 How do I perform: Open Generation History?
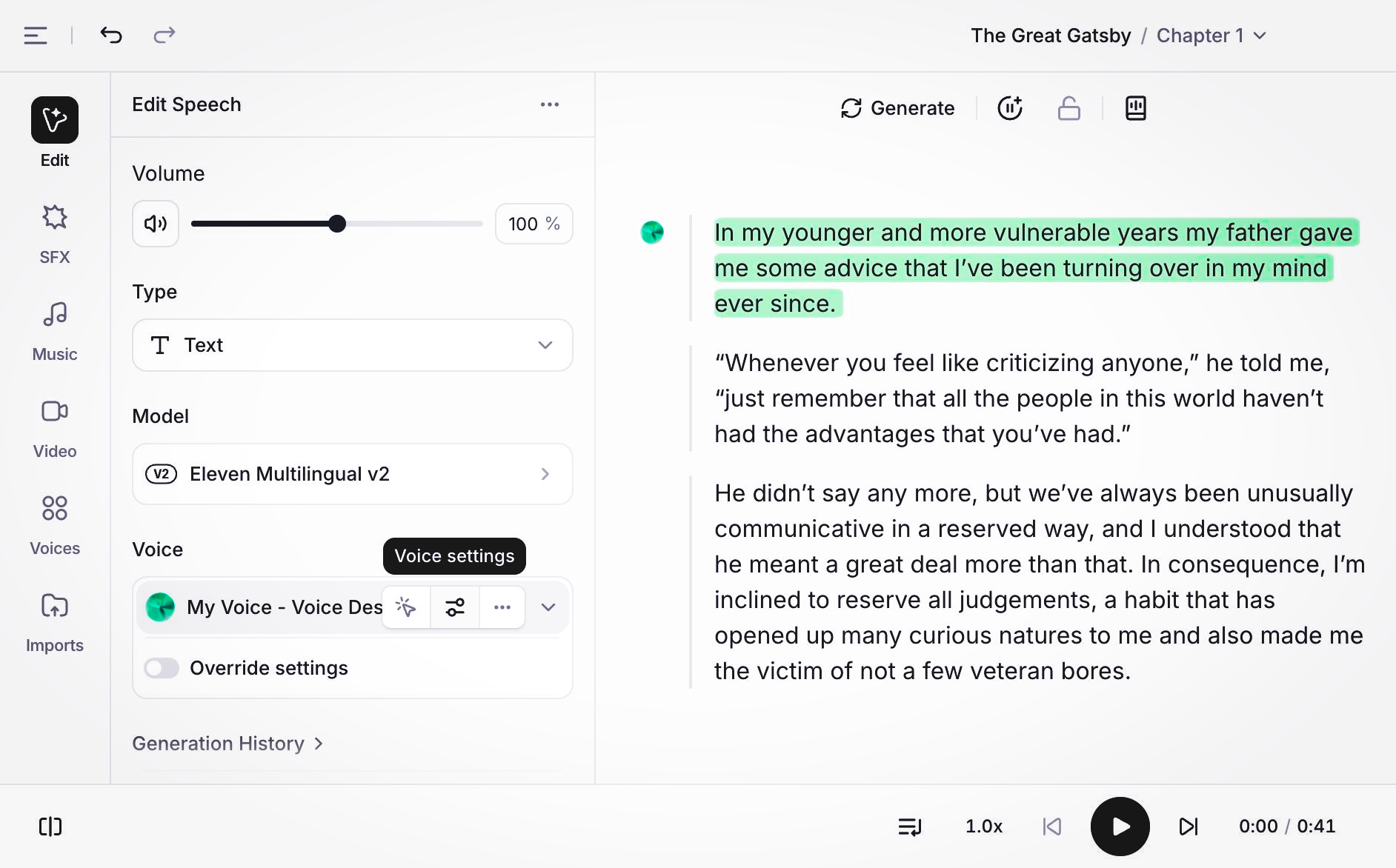pyautogui.click(x=227, y=744)
